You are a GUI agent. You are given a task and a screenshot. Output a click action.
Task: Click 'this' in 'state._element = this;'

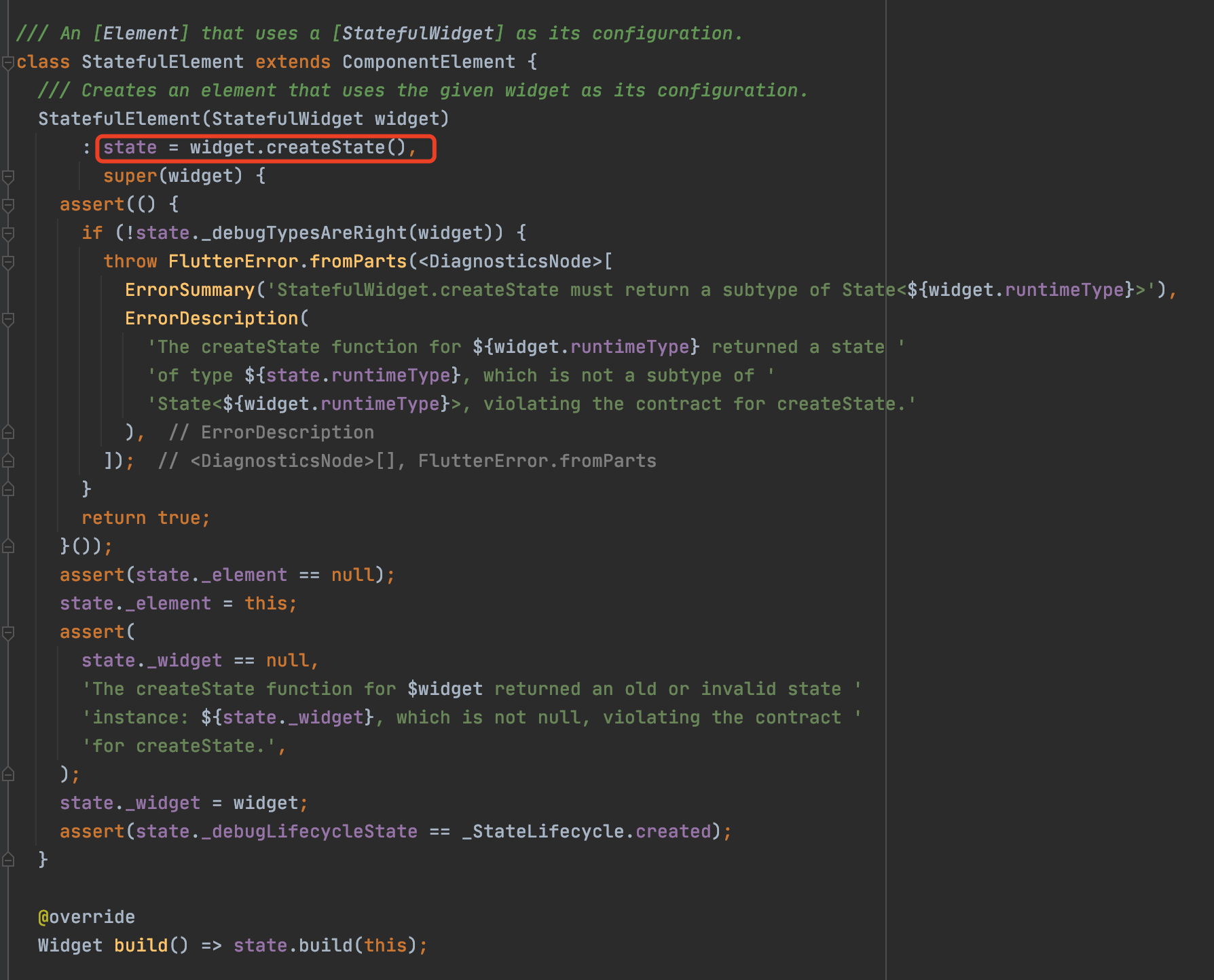click(265, 603)
